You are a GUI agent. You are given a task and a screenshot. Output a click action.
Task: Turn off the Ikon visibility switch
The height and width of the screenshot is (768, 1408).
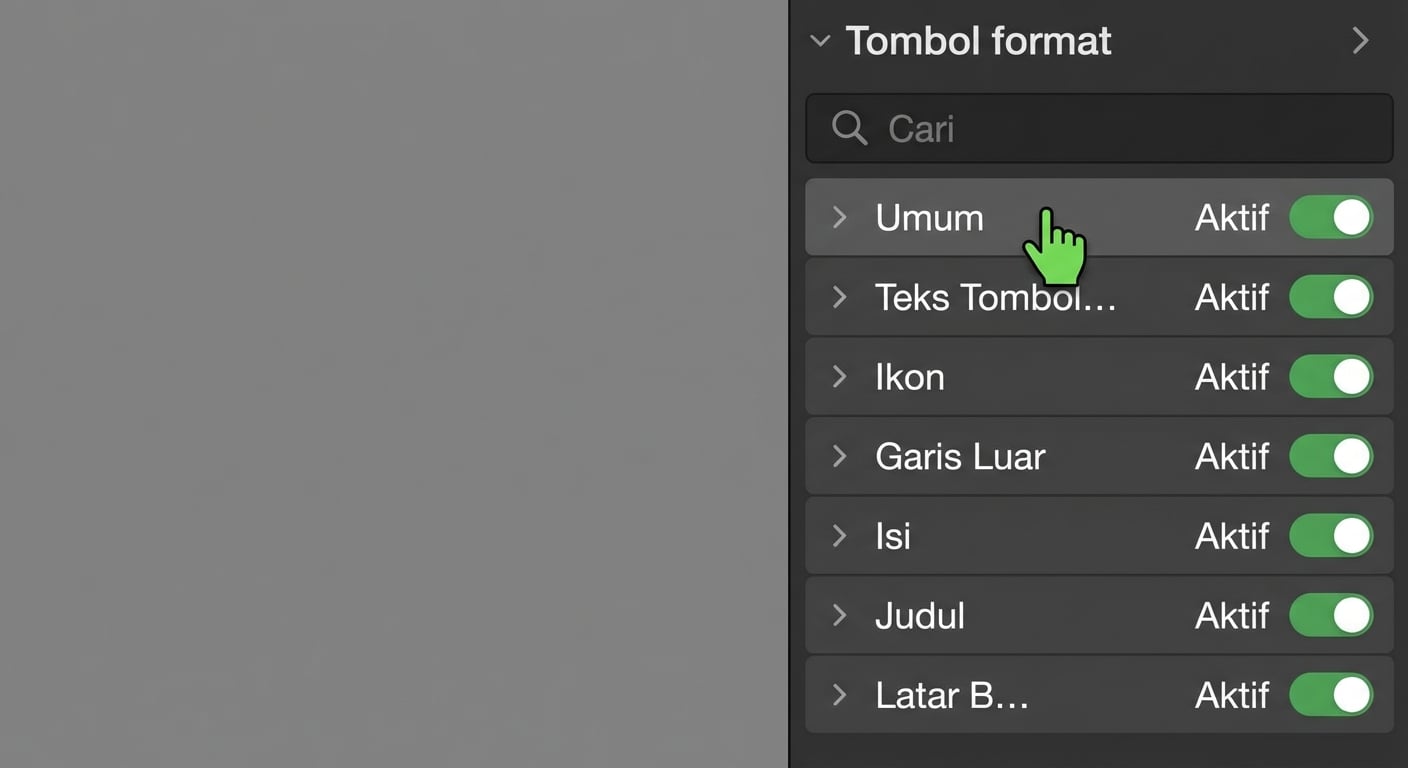pyautogui.click(x=1331, y=377)
